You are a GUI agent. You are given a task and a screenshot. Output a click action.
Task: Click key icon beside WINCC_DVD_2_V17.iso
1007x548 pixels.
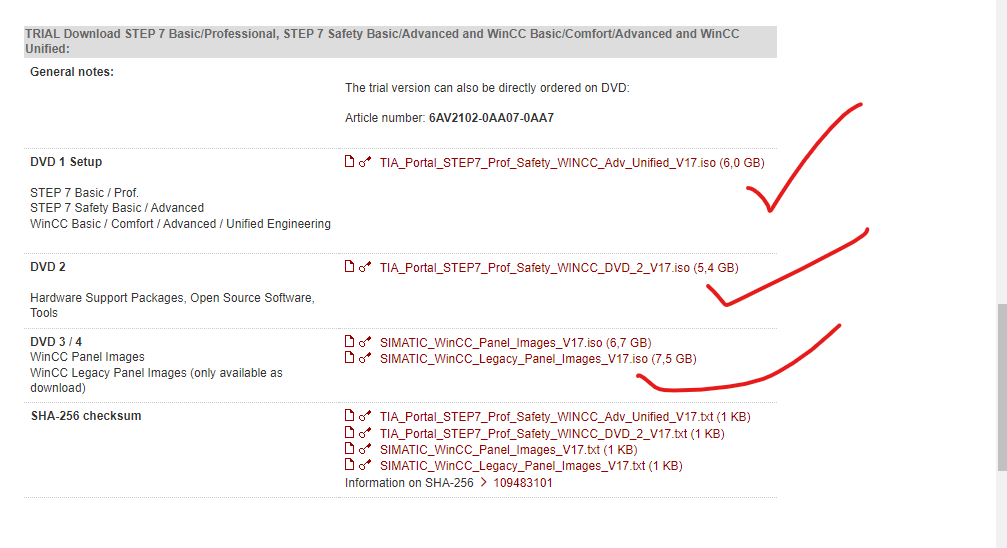(366, 267)
